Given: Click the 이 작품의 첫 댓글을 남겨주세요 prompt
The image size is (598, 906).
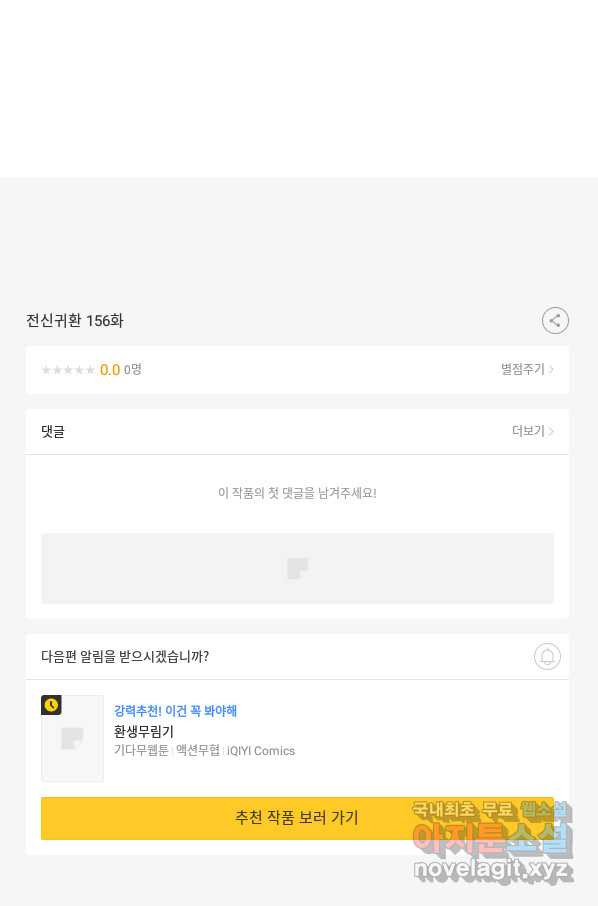Looking at the screenshot, I should pyautogui.click(x=297, y=493).
